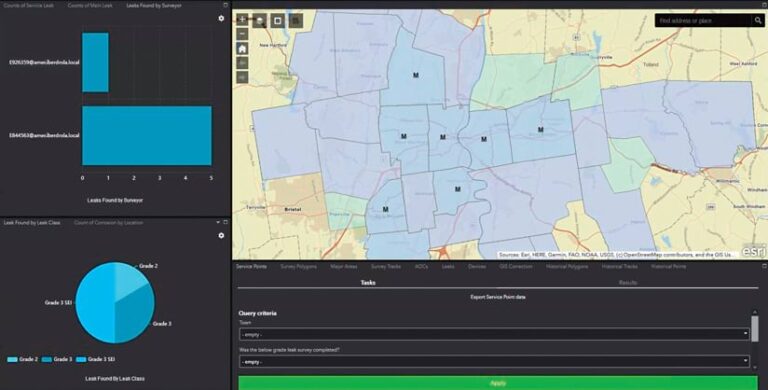768x390 pixels.
Task: Select Leaks Found by Surveyor tab
Action: [154, 5]
